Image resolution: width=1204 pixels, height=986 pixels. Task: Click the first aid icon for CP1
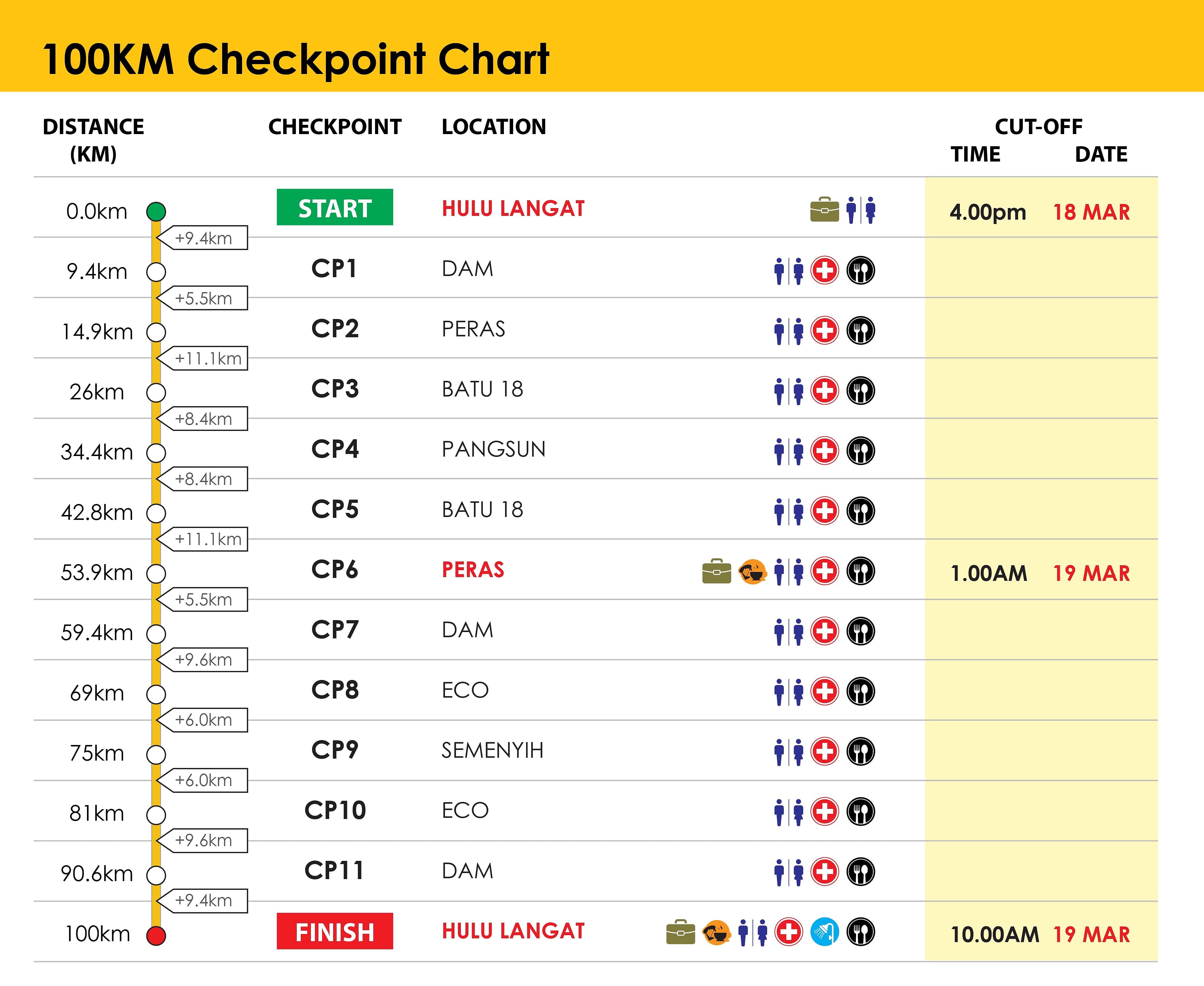tap(824, 270)
